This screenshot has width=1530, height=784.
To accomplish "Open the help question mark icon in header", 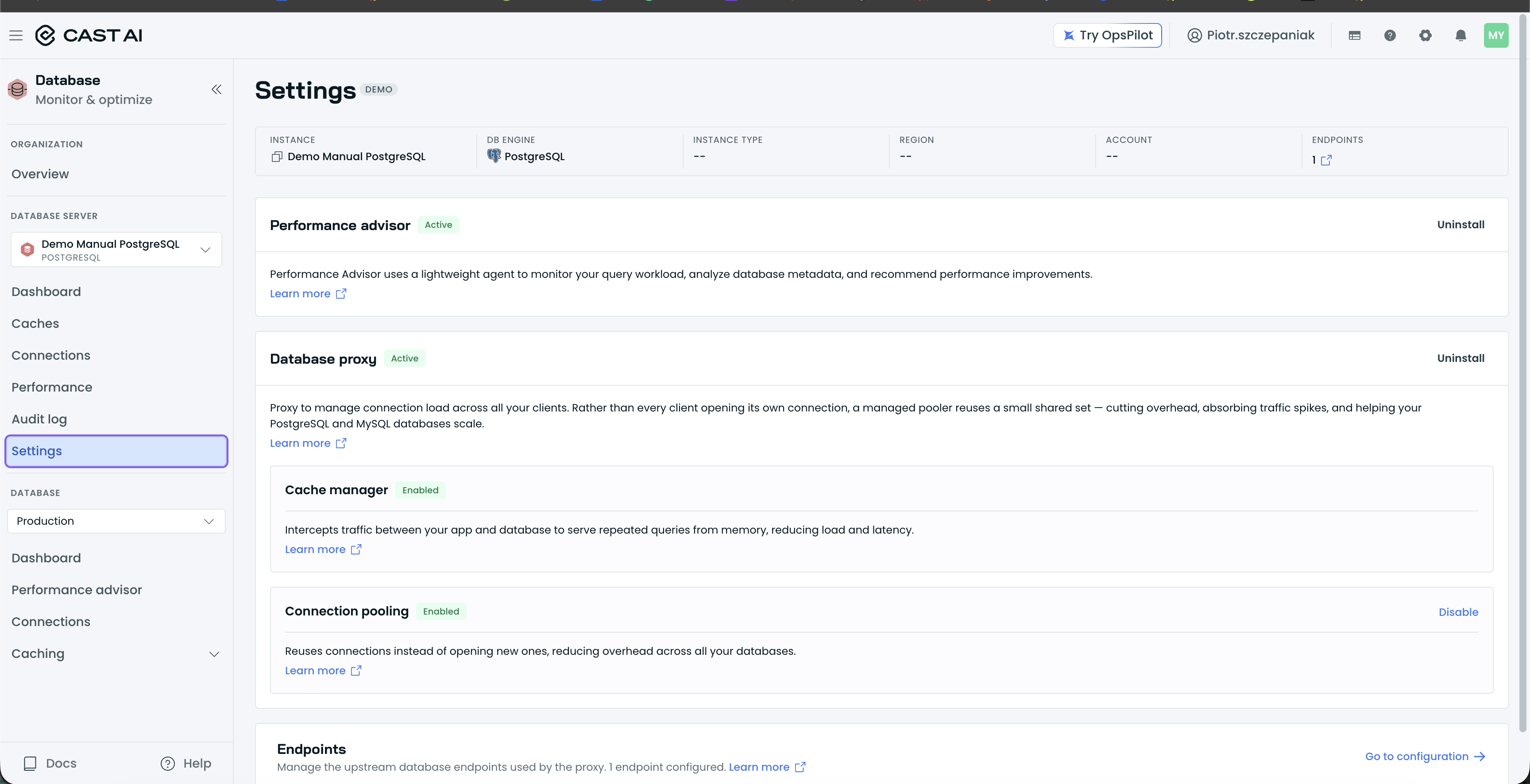I will coord(1390,35).
